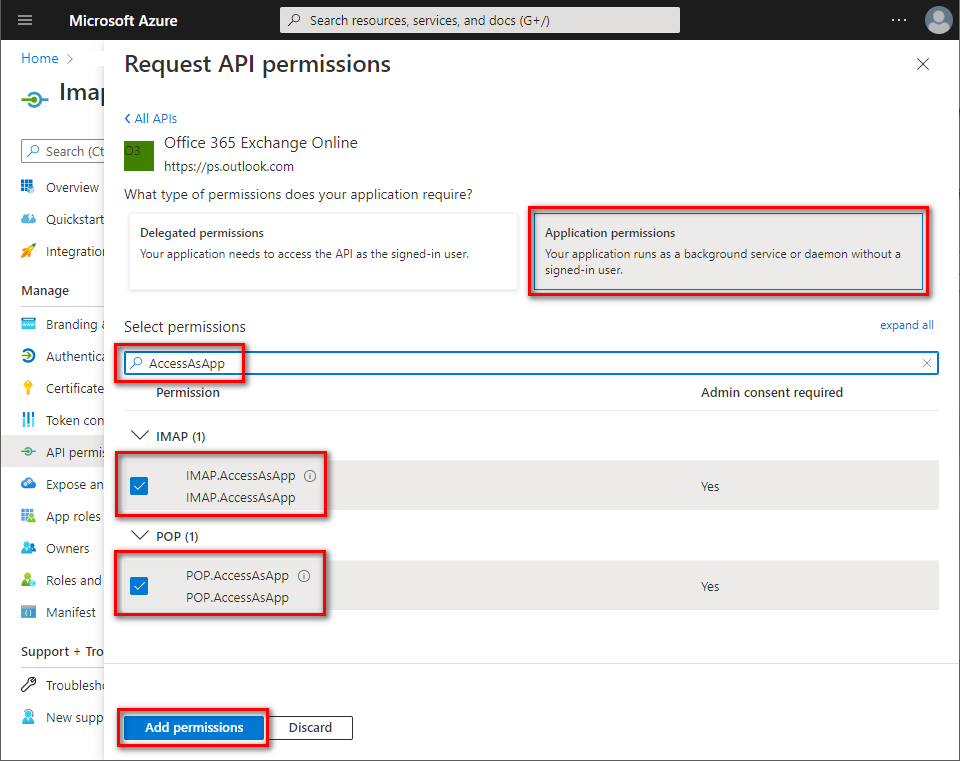
Task: Uncheck the POP.AccessAsApp checkbox
Action: (x=139, y=586)
